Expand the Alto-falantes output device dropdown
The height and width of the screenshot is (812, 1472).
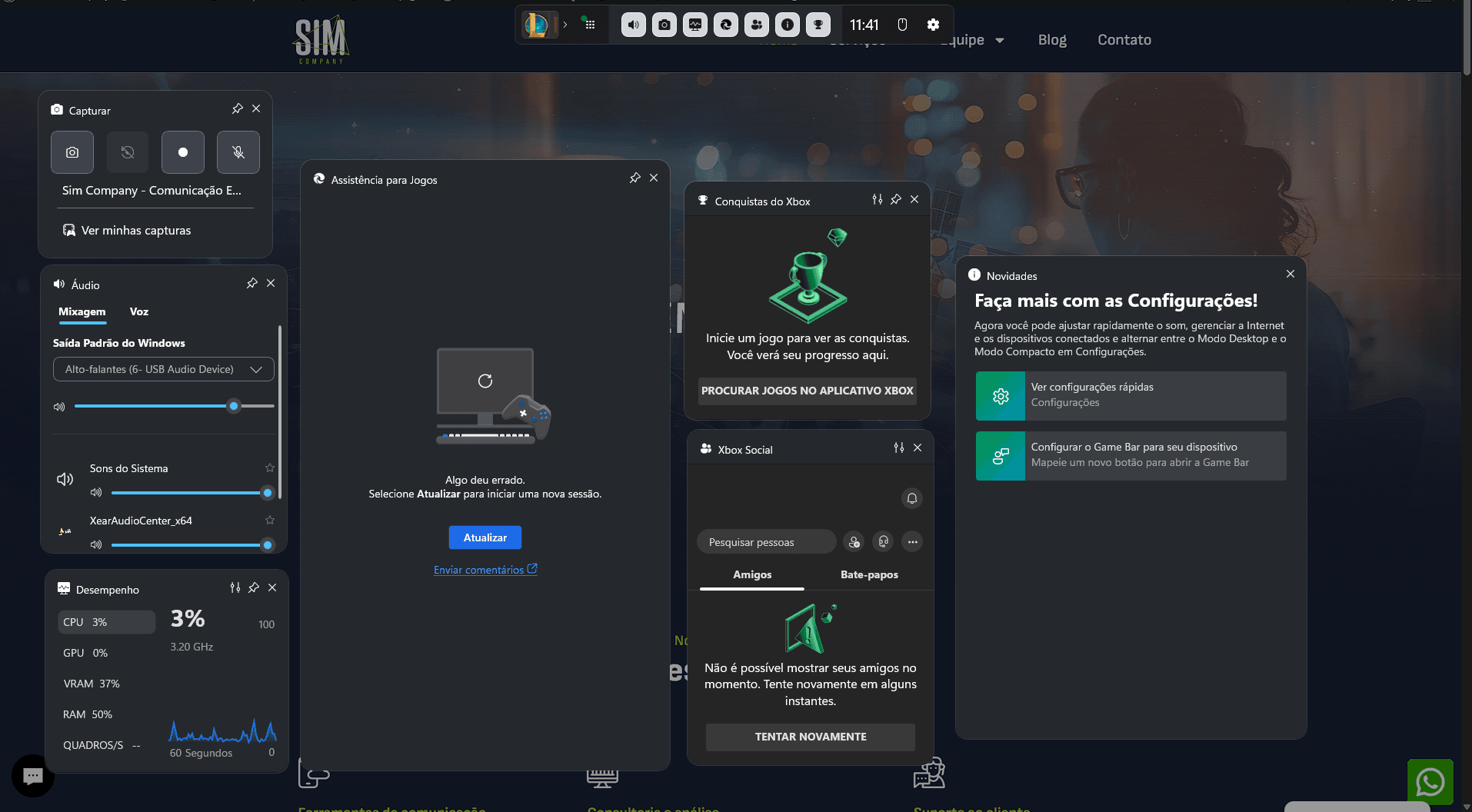click(164, 369)
